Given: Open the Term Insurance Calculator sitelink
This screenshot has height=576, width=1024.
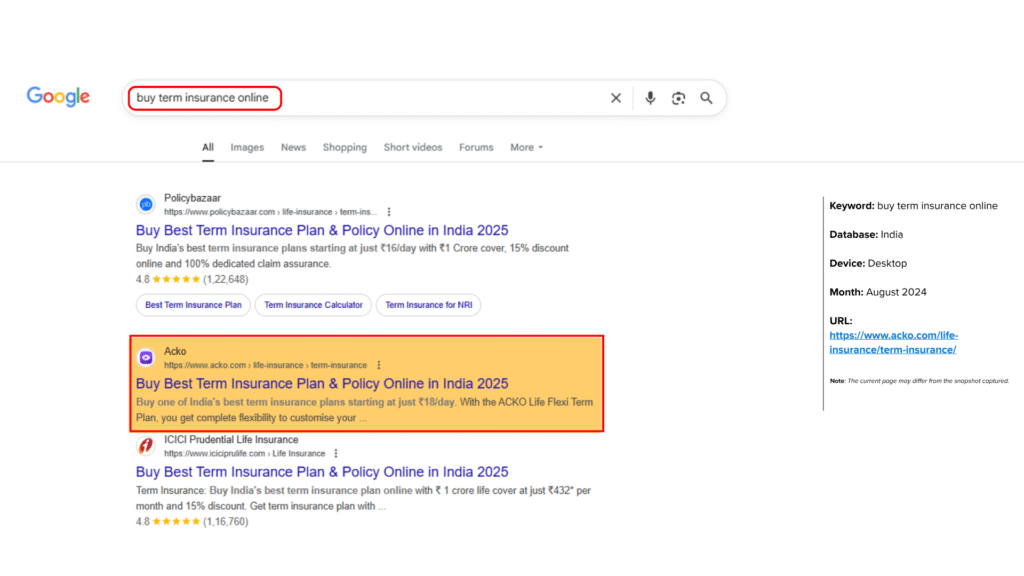Looking at the screenshot, I should point(313,305).
